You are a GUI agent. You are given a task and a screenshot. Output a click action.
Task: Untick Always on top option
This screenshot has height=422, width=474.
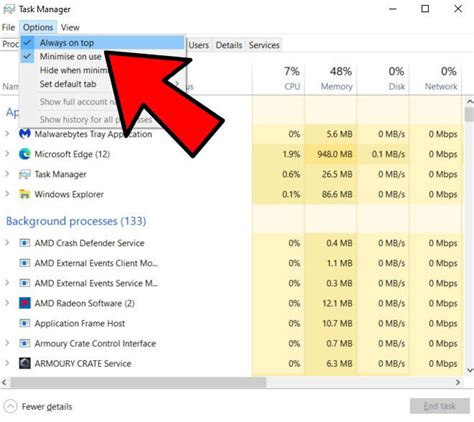(102, 43)
